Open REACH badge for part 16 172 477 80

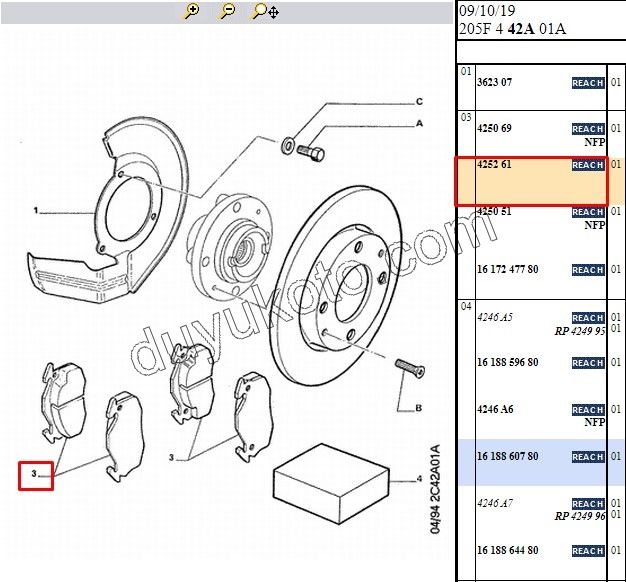coord(587,270)
